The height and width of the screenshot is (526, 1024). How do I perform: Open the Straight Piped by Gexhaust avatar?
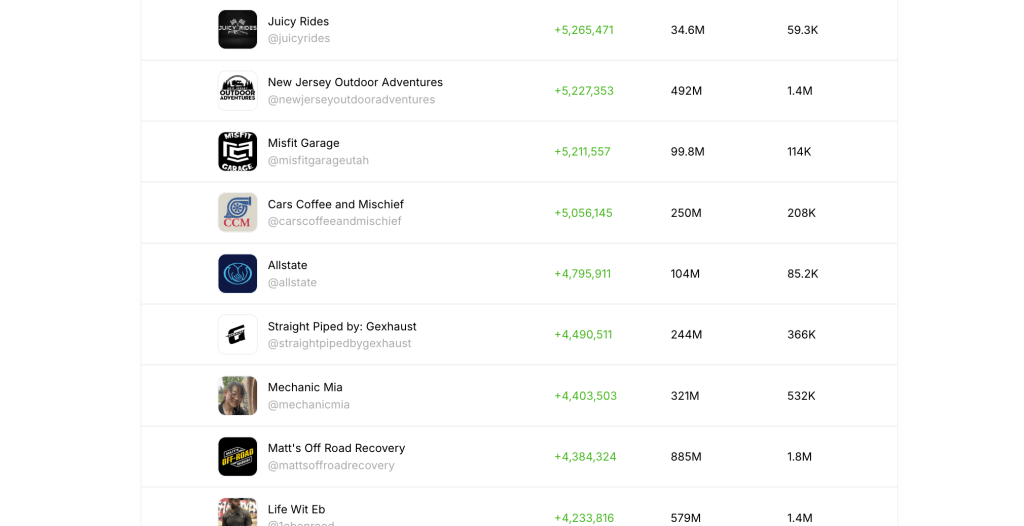(x=237, y=335)
